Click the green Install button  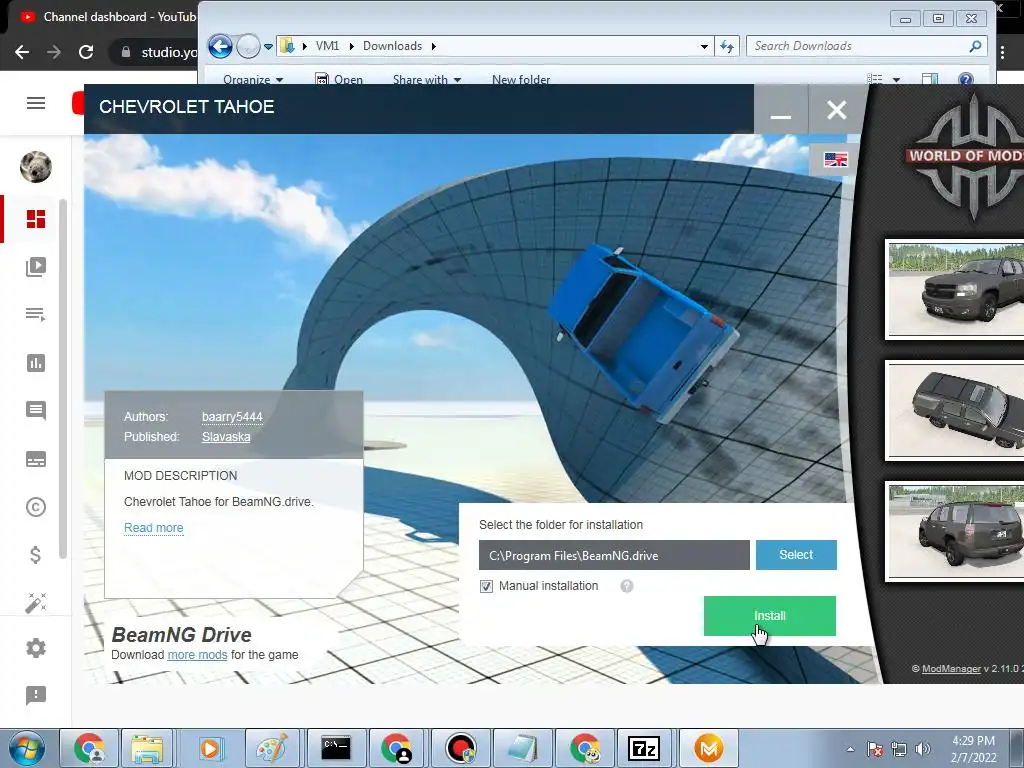coord(769,615)
